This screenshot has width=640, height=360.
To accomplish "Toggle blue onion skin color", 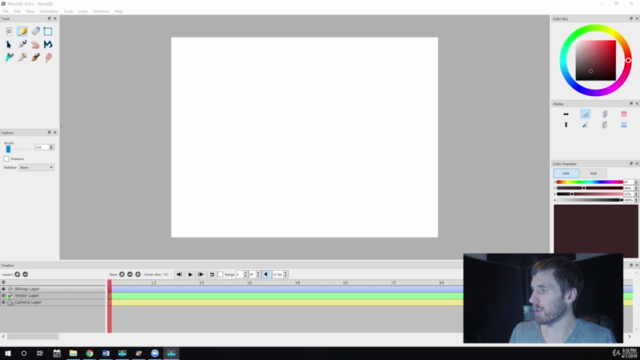I will pos(624,125).
